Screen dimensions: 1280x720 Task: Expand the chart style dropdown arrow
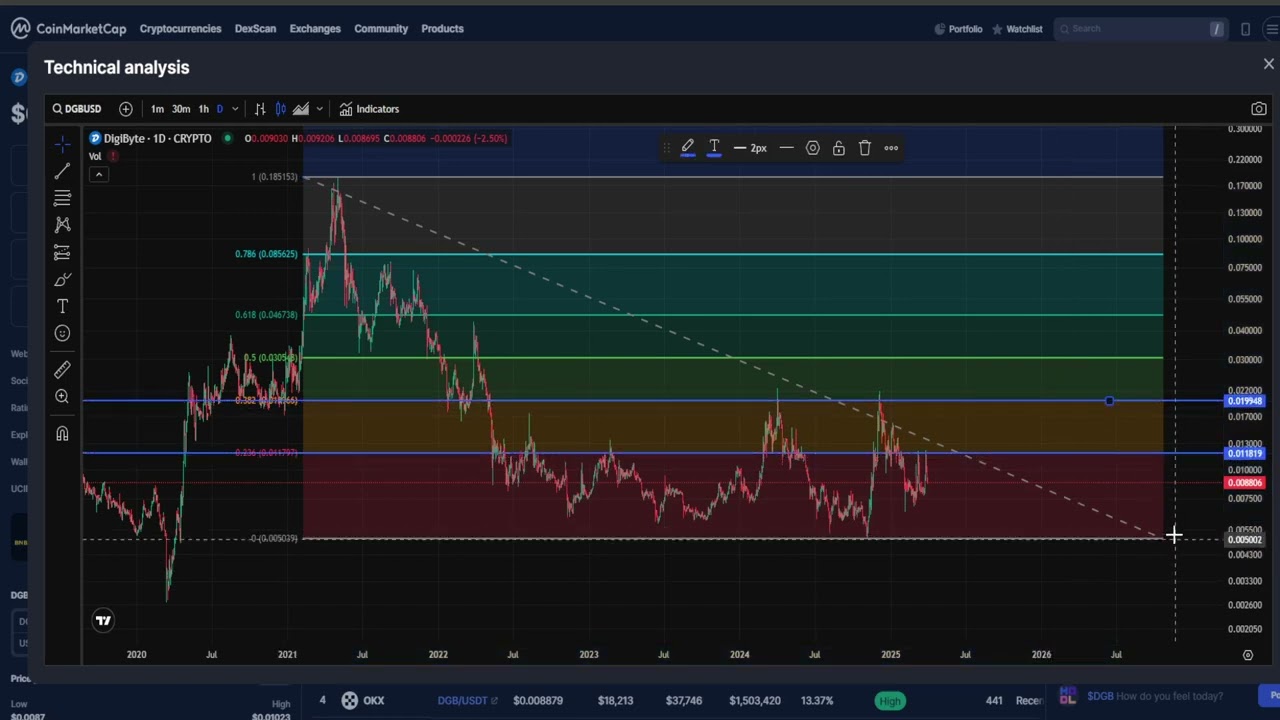point(319,109)
